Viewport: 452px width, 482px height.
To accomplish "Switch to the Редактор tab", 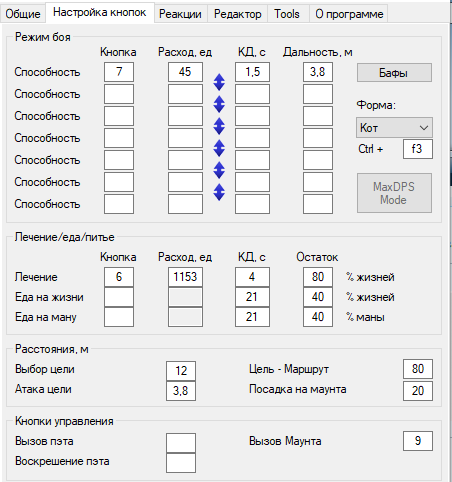I will point(237,14).
